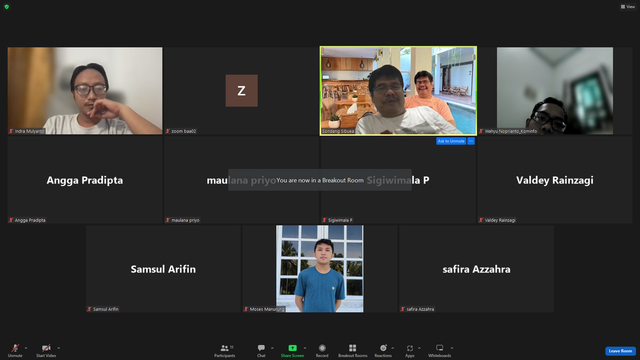Open Whiteboards

pyautogui.click(x=440, y=350)
